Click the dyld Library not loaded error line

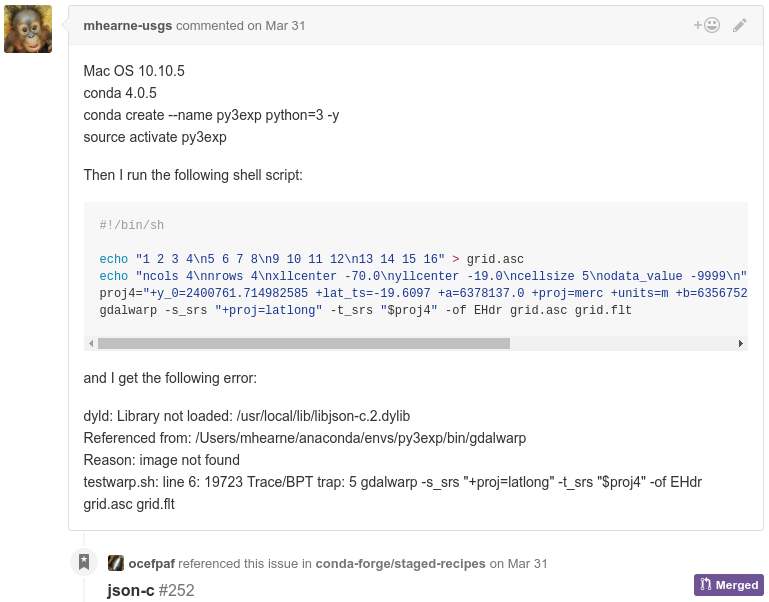click(247, 416)
